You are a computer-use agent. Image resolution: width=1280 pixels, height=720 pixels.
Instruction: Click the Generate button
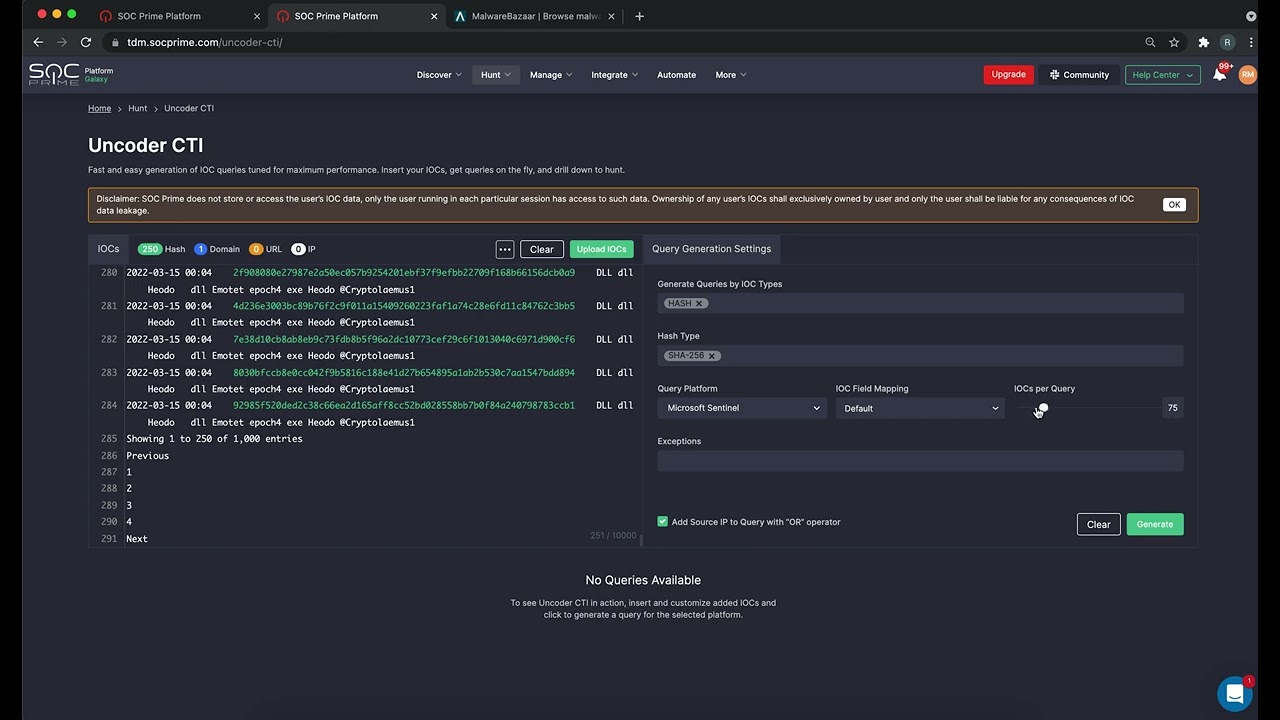tap(1155, 524)
